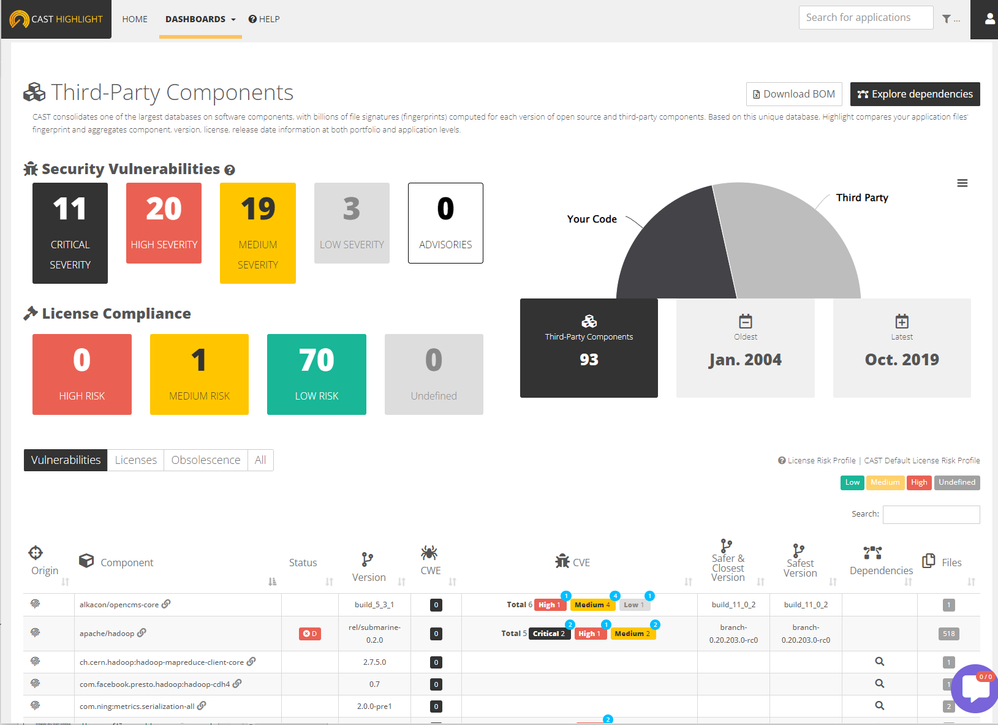Click the link icon beside alkacon/opencms-core
This screenshot has height=725, width=998.
coord(166,604)
